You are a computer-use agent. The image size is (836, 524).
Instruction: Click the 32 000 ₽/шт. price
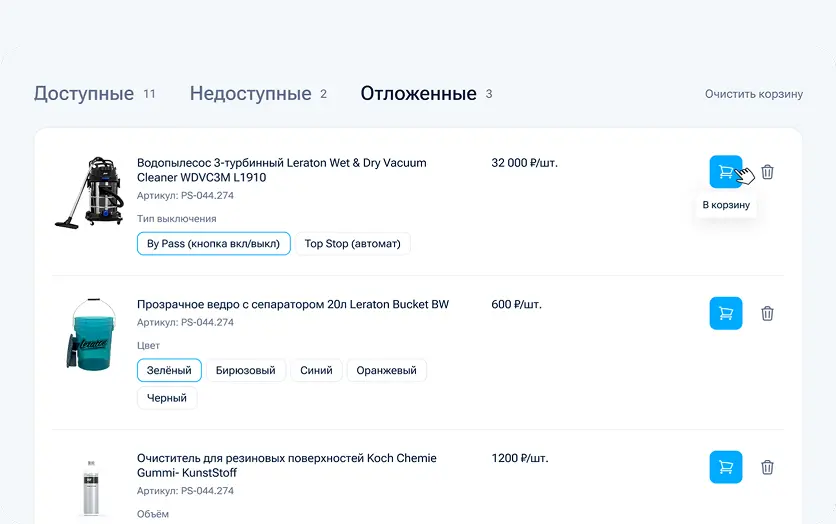524,163
